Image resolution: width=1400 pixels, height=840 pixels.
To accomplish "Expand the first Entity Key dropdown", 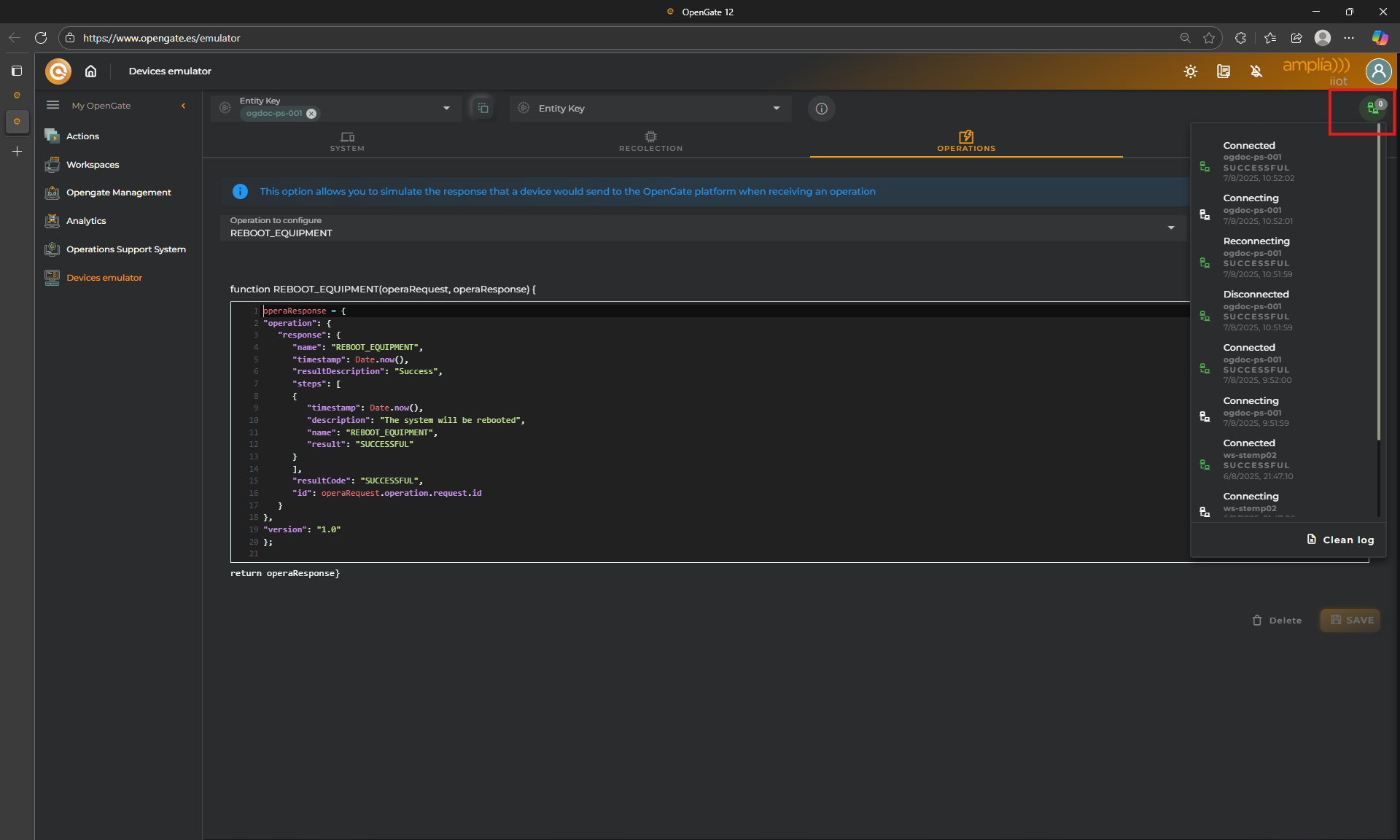I will [446, 109].
